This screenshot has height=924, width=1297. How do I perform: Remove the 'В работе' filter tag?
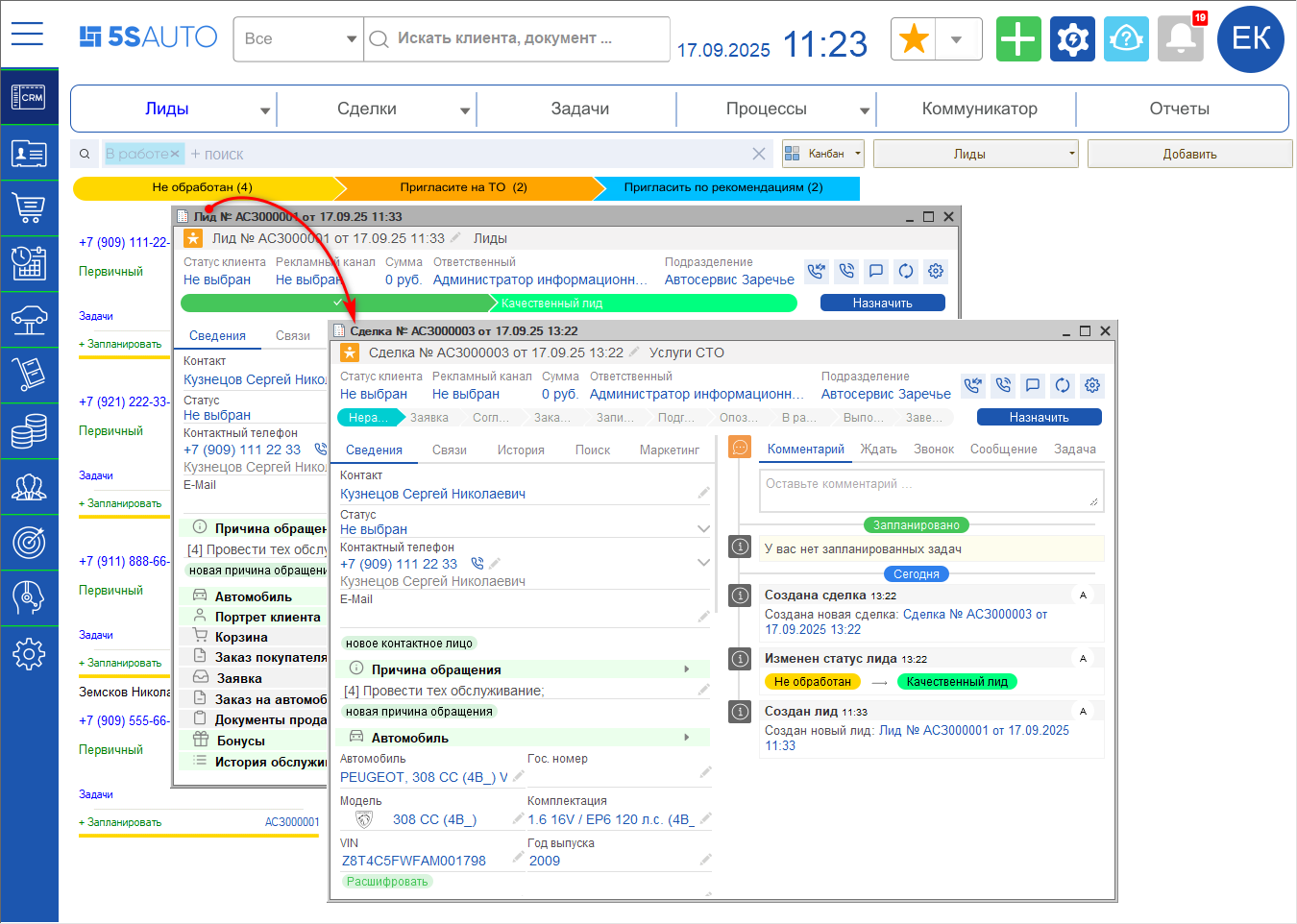[175, 154]
